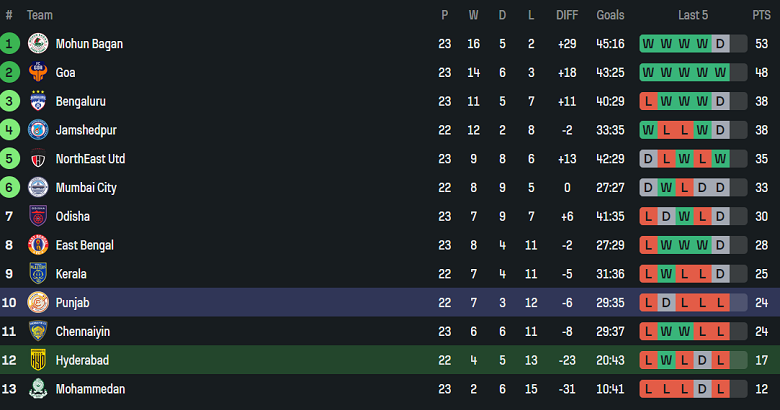Click the Kerala team badge
The image size is (780, 410).
(x=38, y=274)
